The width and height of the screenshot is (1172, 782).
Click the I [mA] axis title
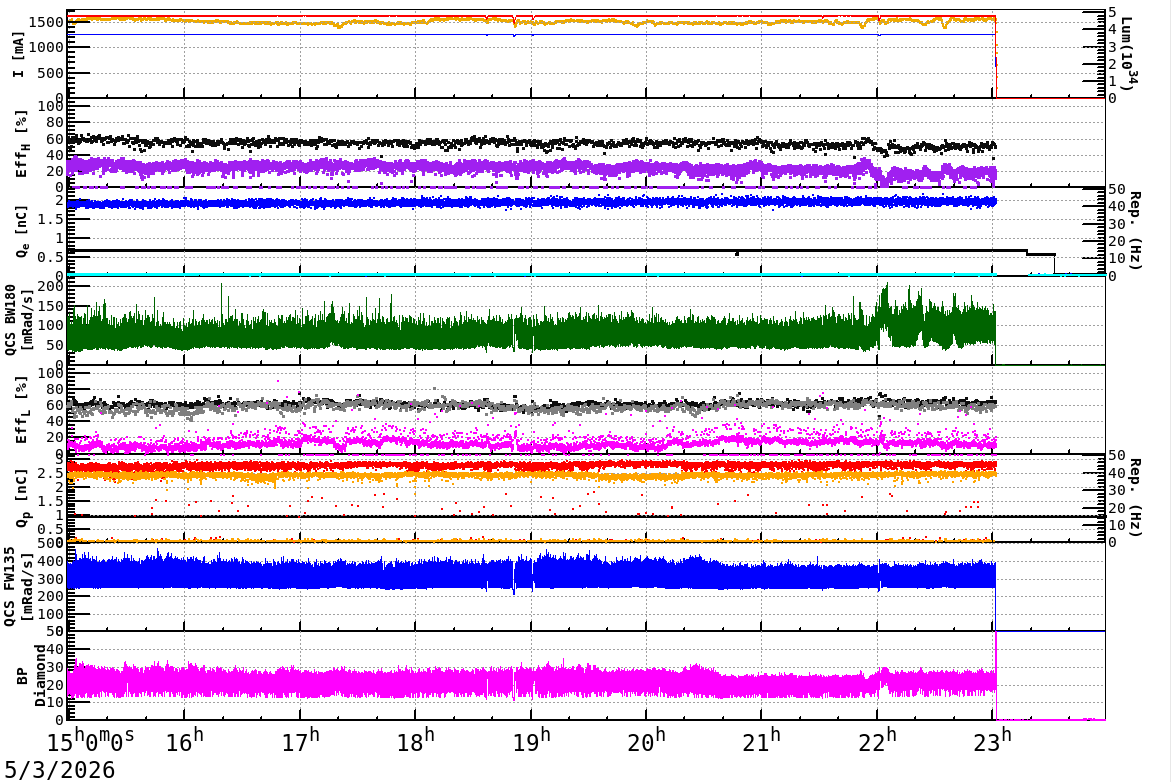(x=19, y=54)
